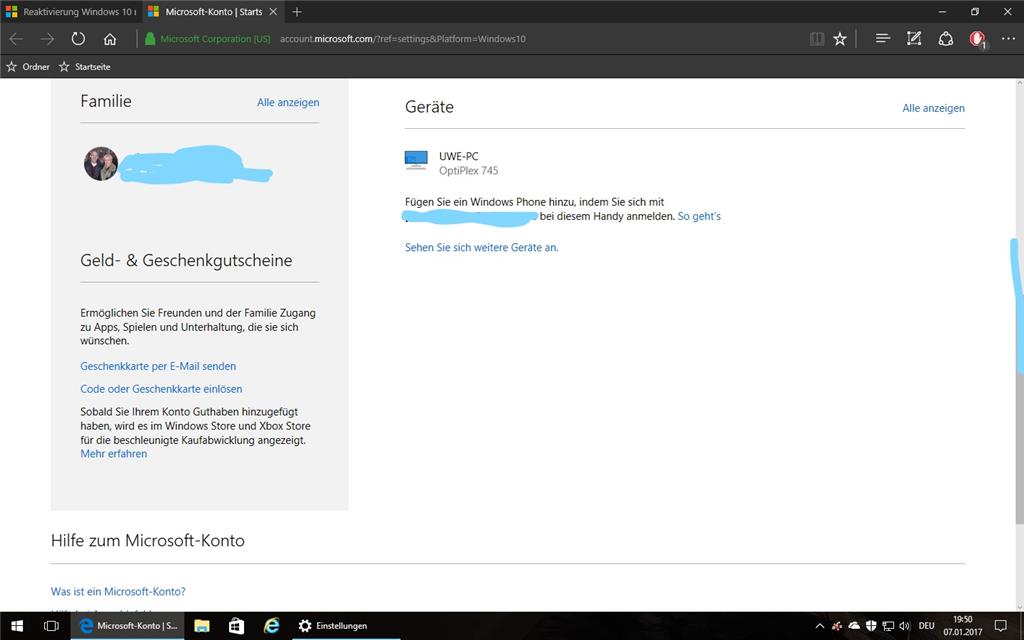This screenshot has width=1024, height=640.
Task: Click the So geht's link
Action: pos(699,216)
